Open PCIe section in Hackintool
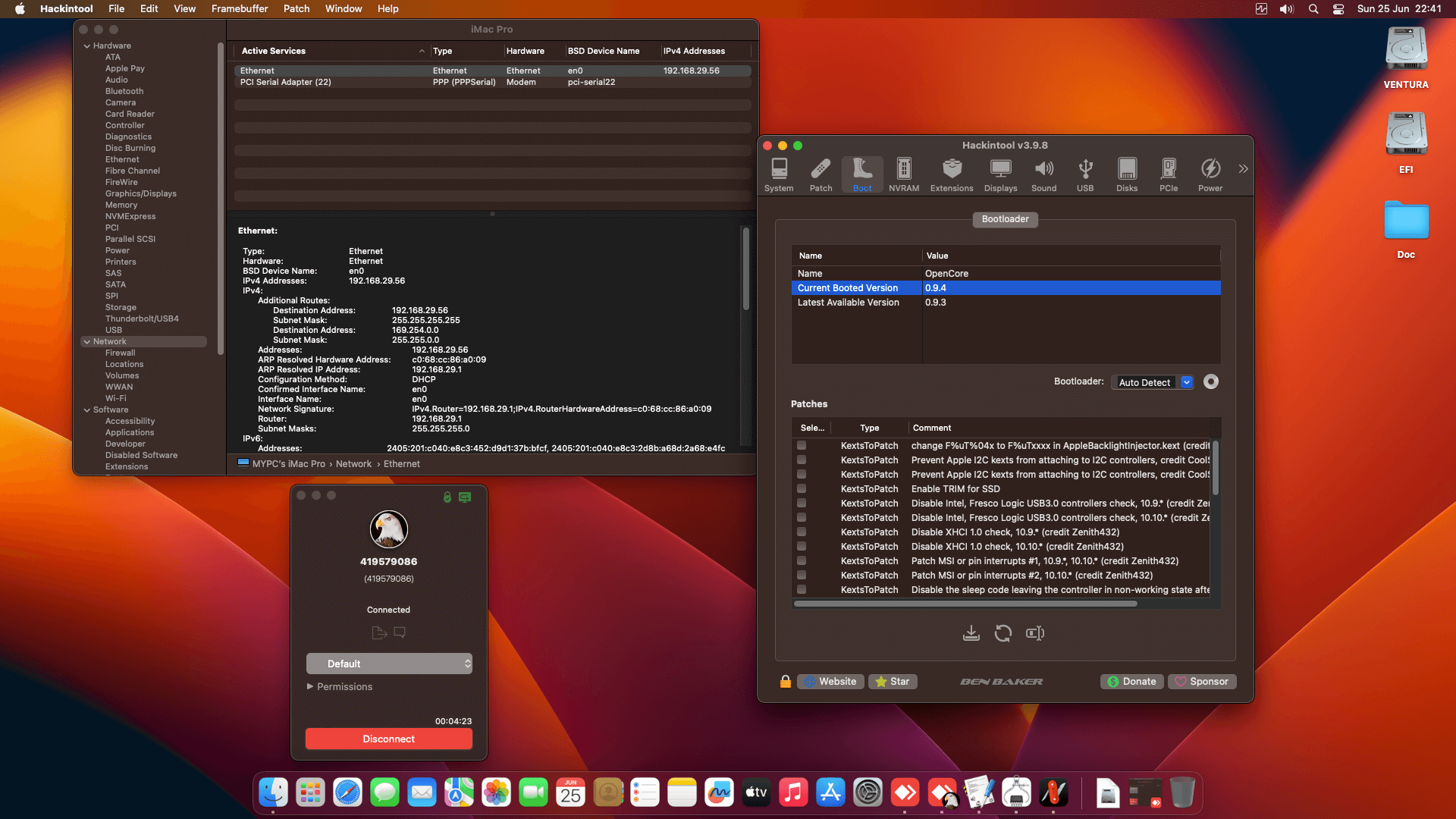Screen dimensions: 1456x819 tap(1169, 175)
